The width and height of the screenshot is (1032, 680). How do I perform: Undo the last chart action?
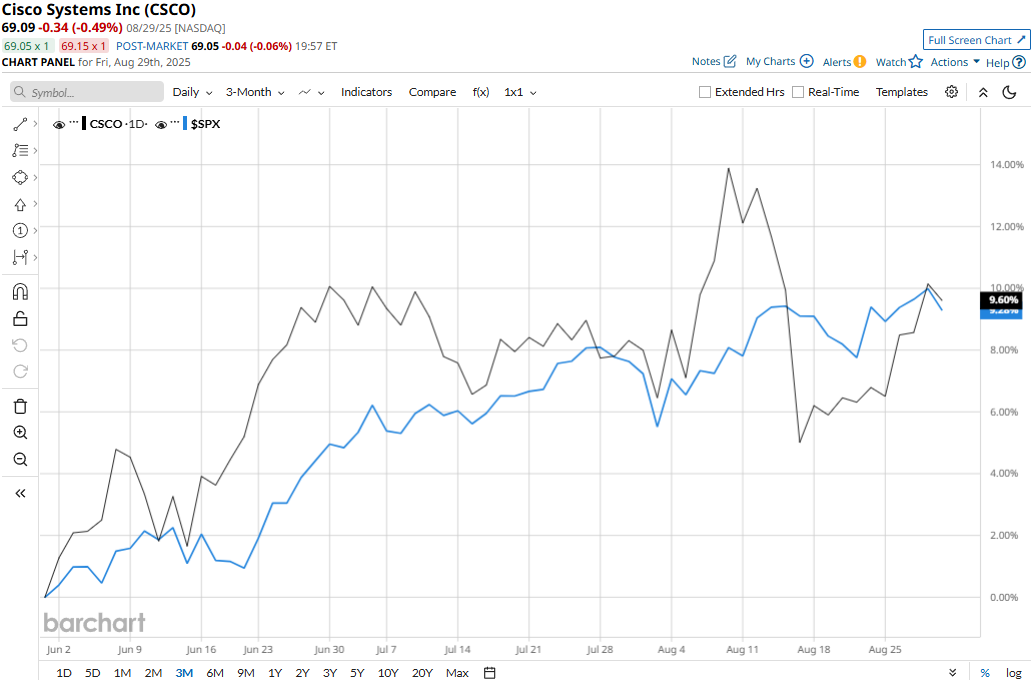pos(20,346)
